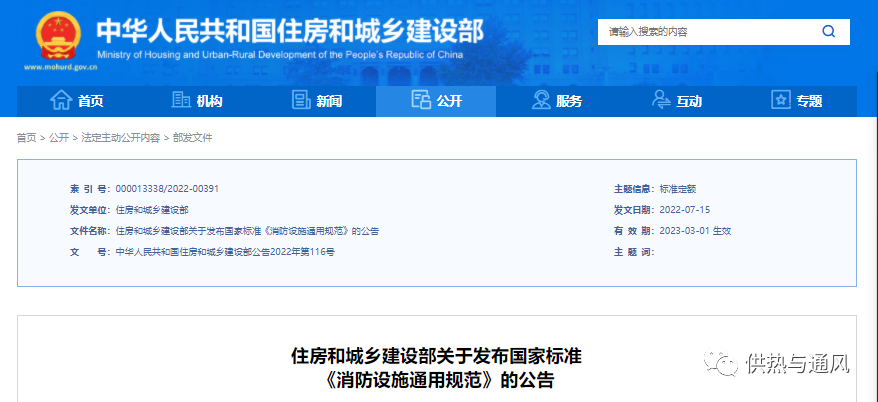Viewport: 878px width, 402px height.
Task: Click the 公开 document icon
Action: (x=421, y=100)
